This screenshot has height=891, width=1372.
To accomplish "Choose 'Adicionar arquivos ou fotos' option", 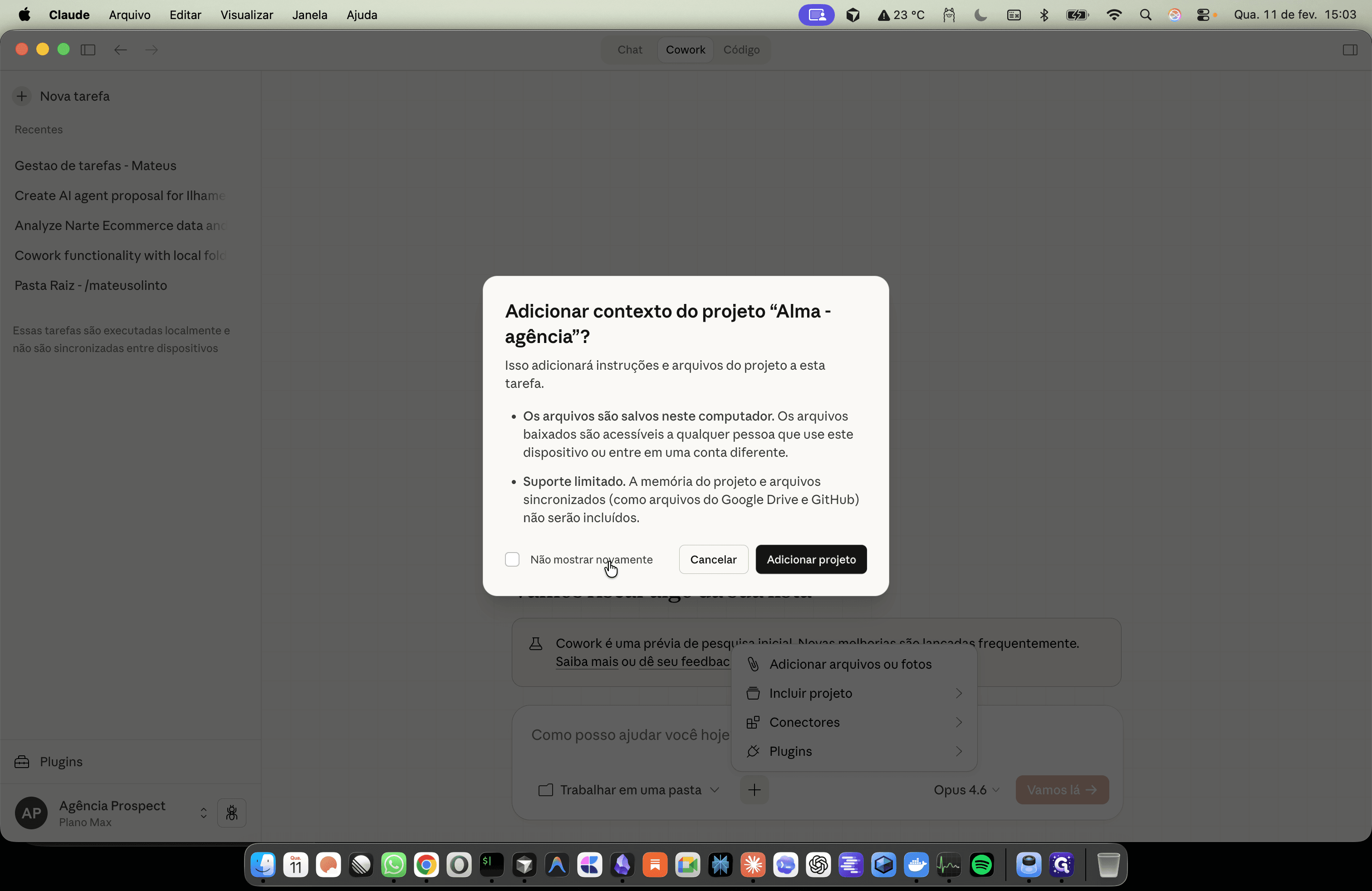I will [x=853, y=664].
